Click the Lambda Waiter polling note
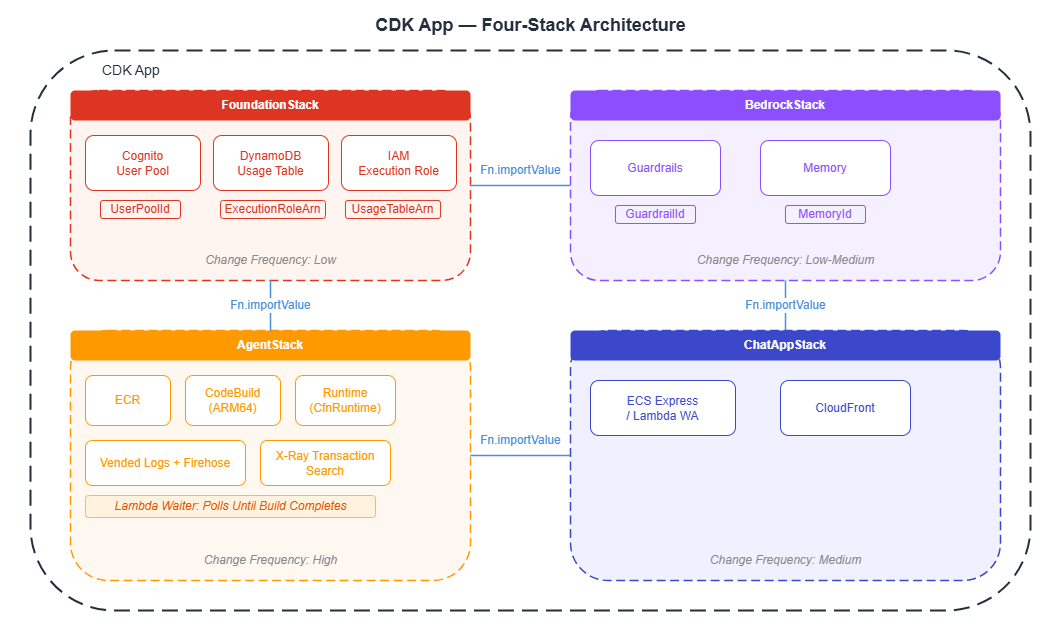This screenshot has height=641, width=1060. click(x=231, y=506)
